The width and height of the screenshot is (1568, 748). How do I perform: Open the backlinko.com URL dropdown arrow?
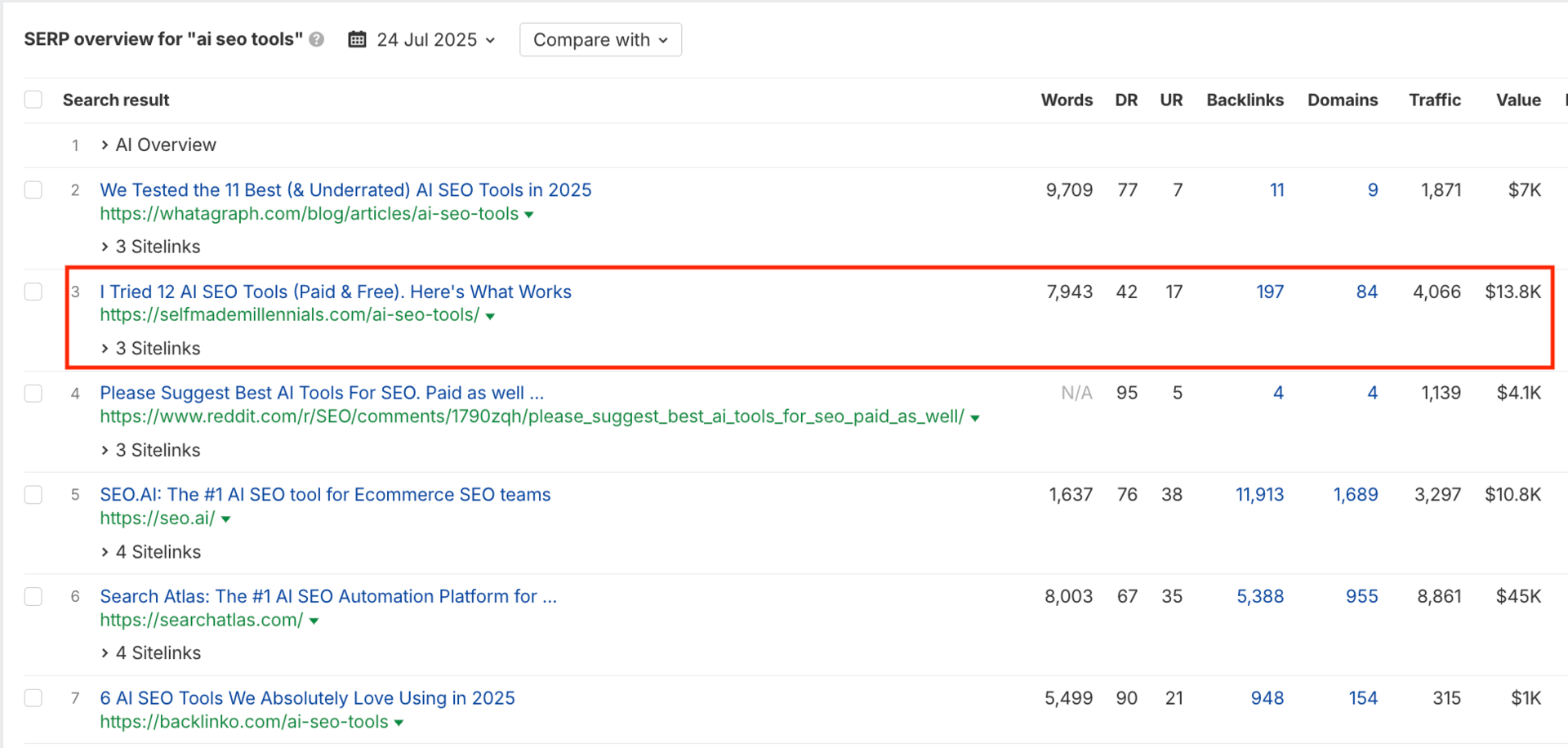399,723
